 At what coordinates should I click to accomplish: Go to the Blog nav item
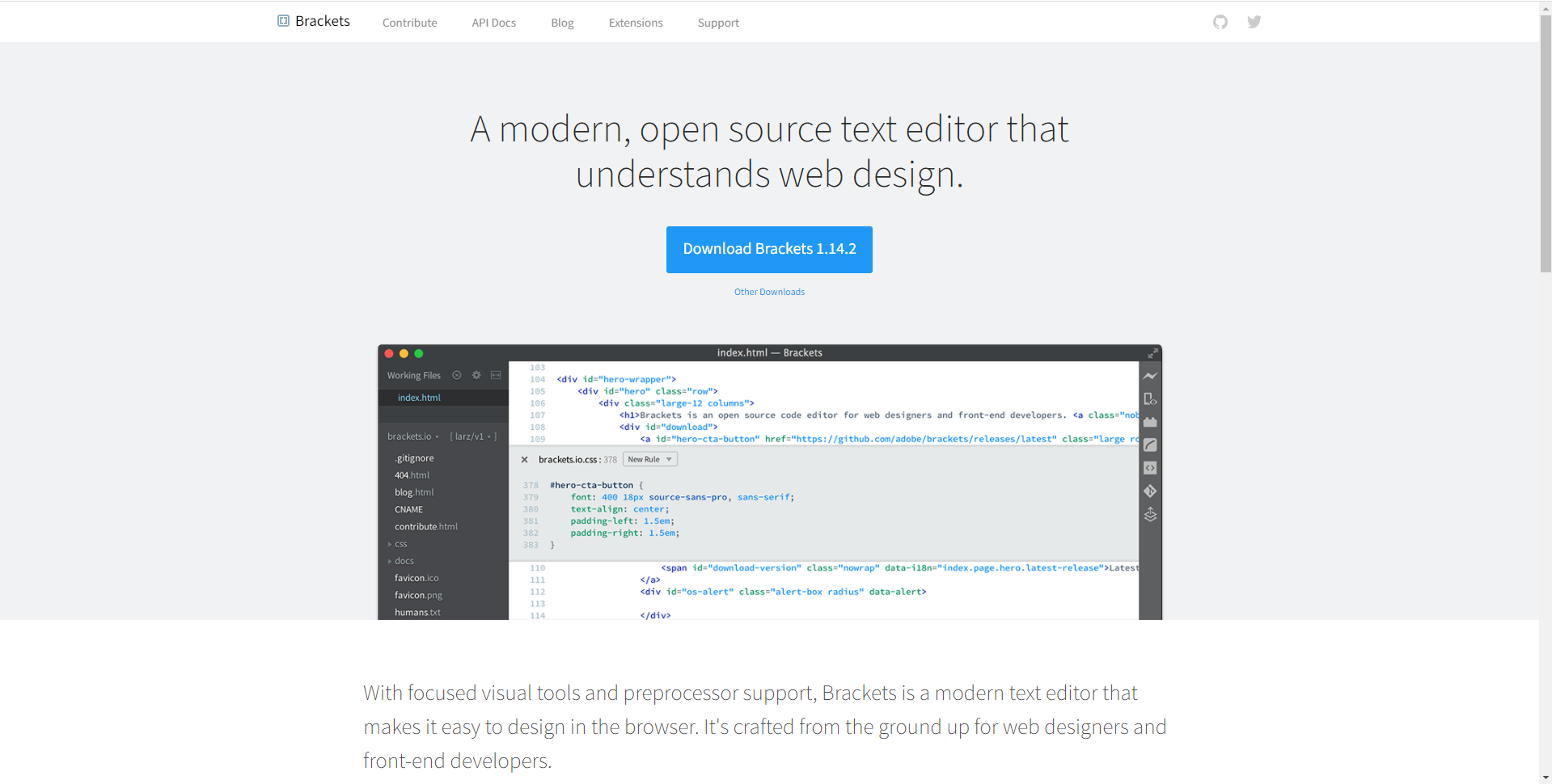(562, 23)
